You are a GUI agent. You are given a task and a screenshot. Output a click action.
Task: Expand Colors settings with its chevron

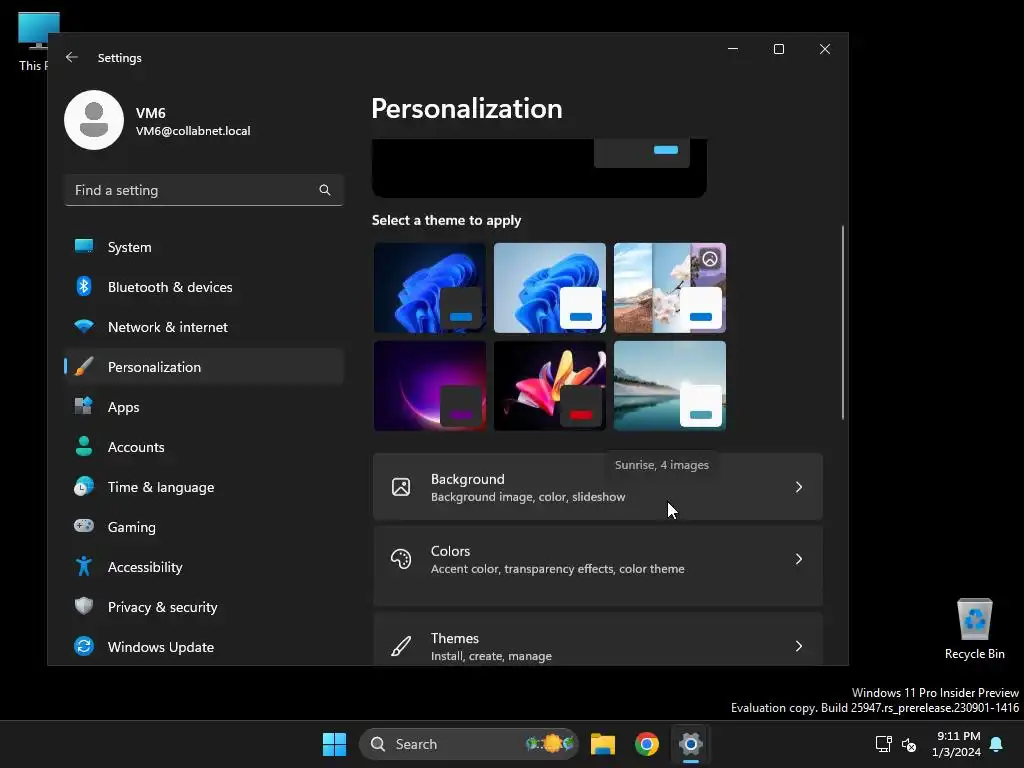[799, 559]
